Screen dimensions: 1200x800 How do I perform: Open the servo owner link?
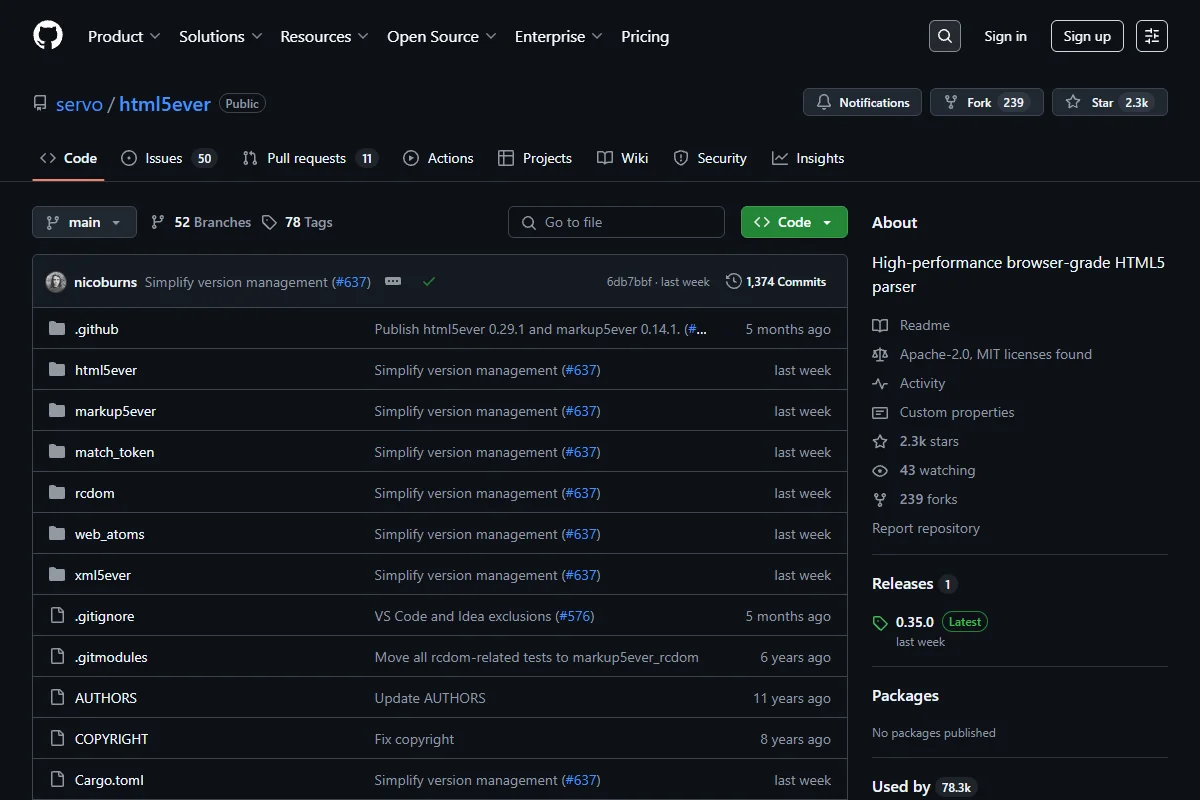pos(79,103)
